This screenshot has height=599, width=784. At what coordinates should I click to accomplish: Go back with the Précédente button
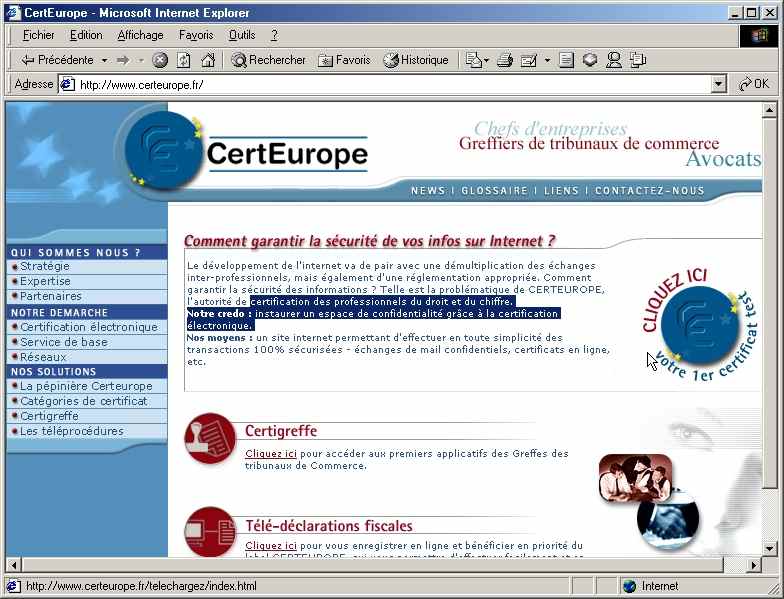[x=57, y=60]
